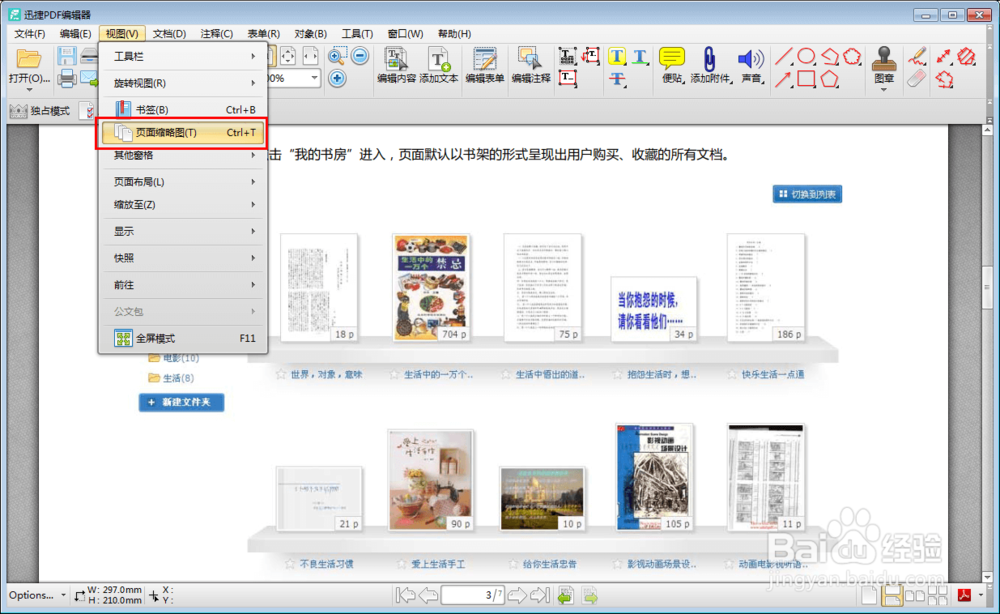Select the Distance measurement arrow tool
Viewport: 1000px width, 614px height.
point(944,57)
